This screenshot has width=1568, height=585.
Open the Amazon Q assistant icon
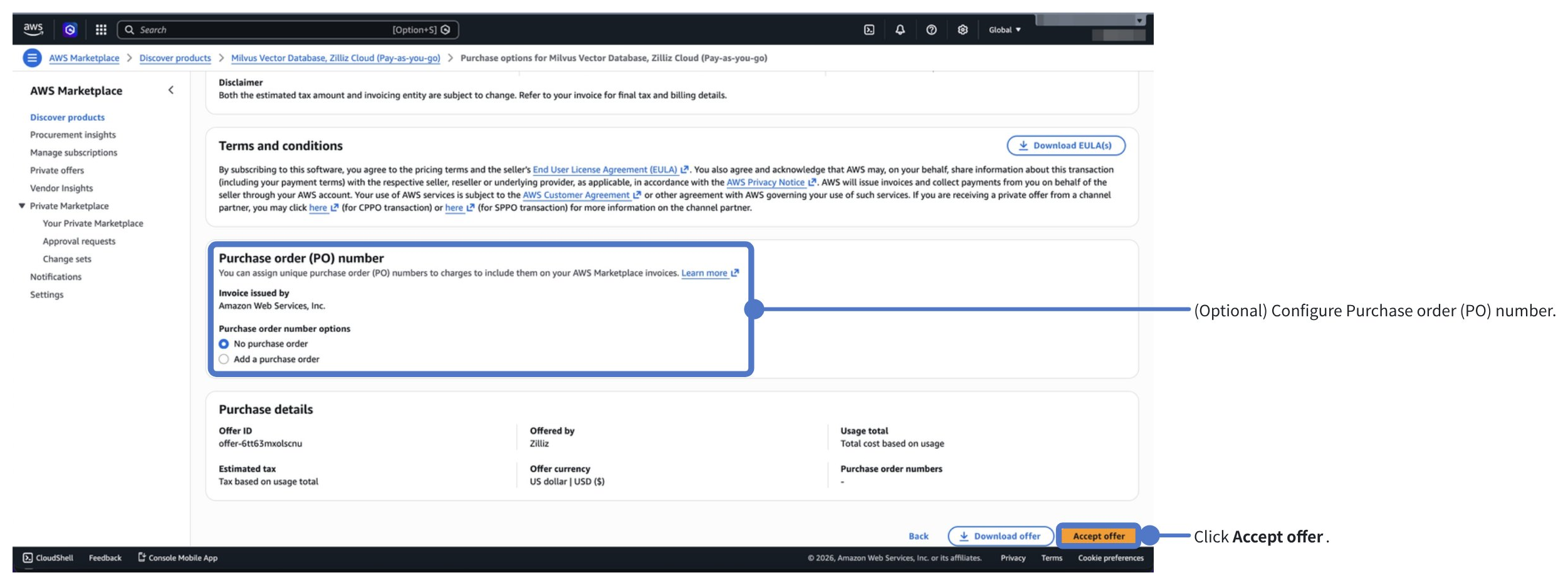pos(70,29)
